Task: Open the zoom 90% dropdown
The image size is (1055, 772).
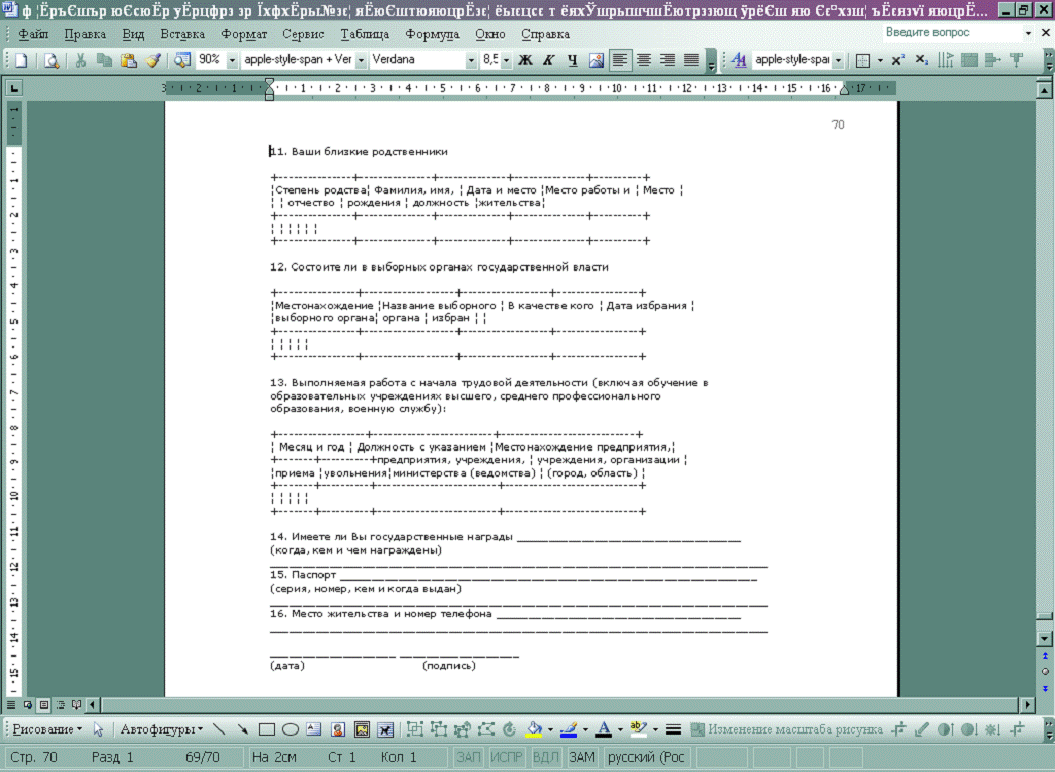Action: (233, 60)
